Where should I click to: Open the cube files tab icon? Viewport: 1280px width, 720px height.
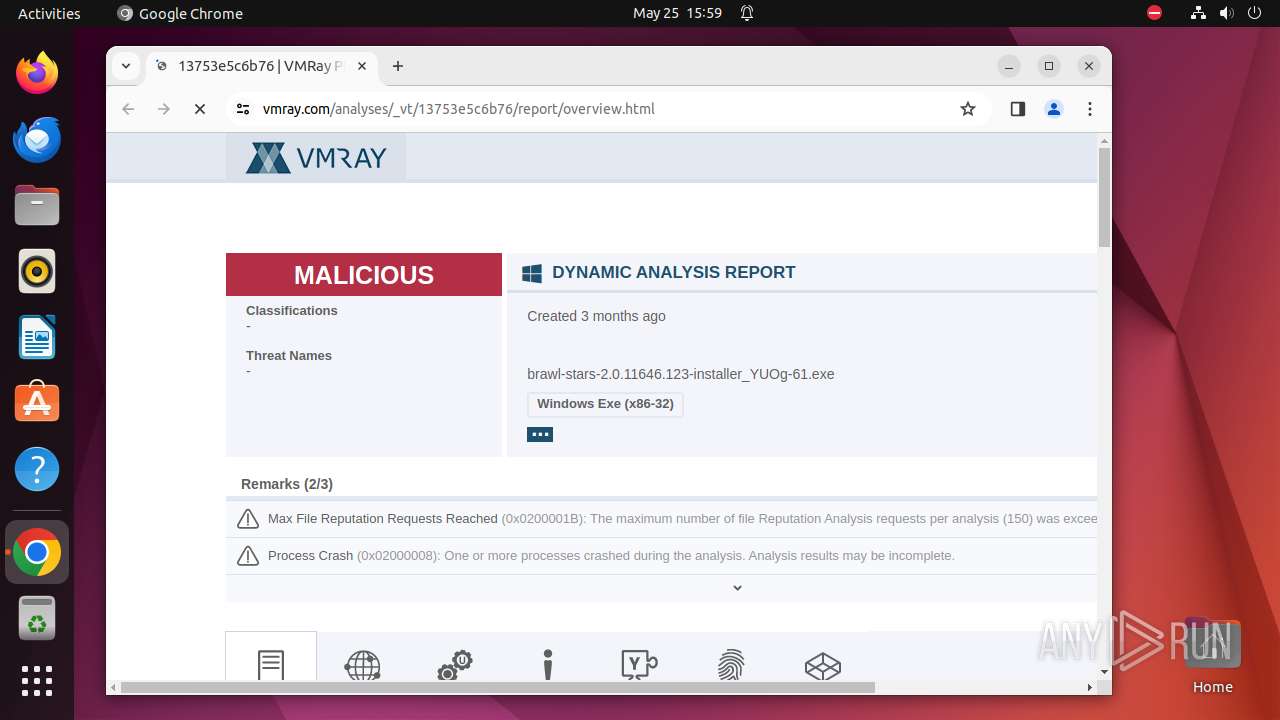coord(823,666)
